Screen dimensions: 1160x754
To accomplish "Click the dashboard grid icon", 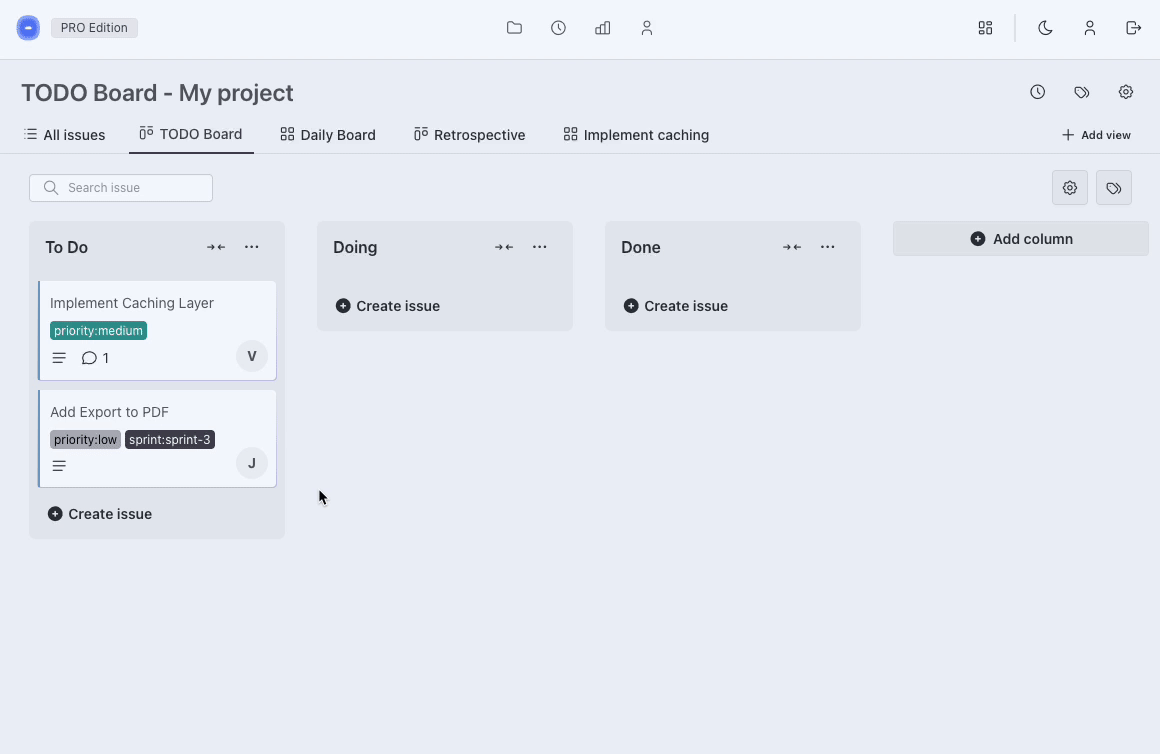I will pos(985,28).
